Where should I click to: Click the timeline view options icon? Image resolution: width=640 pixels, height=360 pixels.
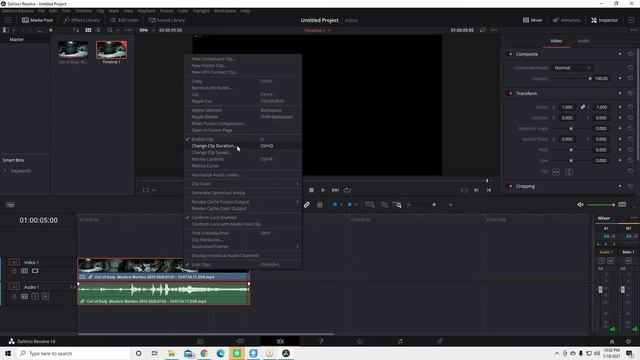coord(10,205)
